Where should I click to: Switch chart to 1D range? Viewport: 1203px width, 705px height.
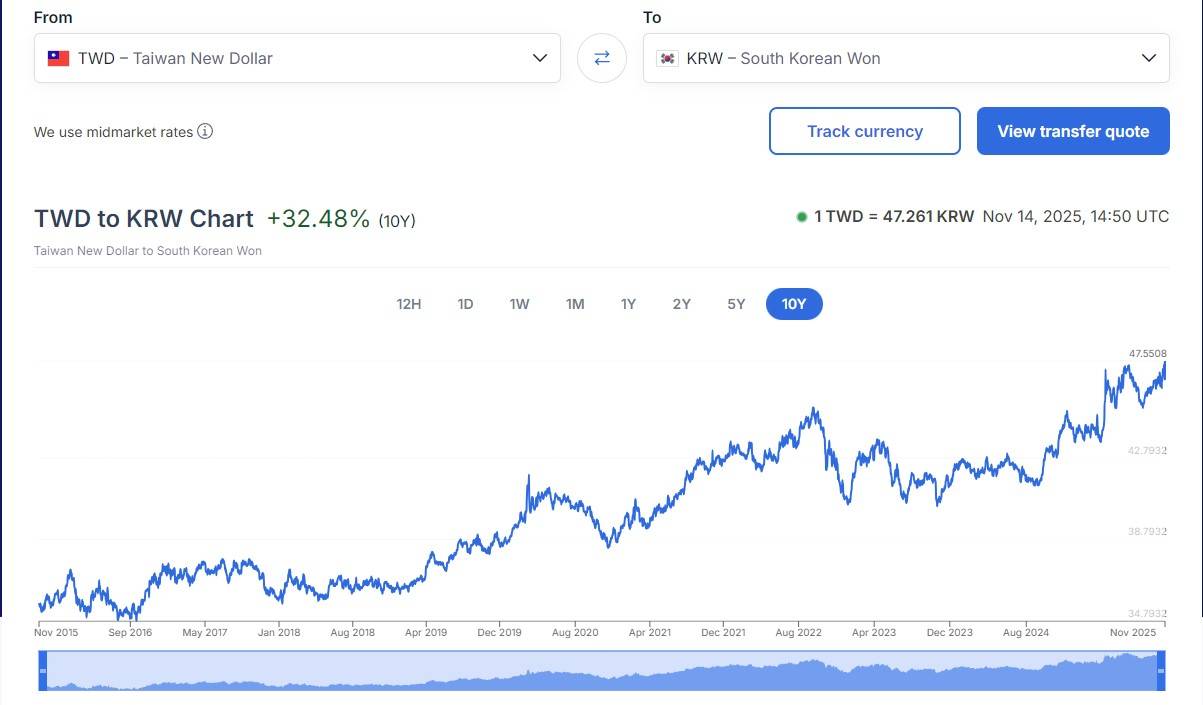465,304
